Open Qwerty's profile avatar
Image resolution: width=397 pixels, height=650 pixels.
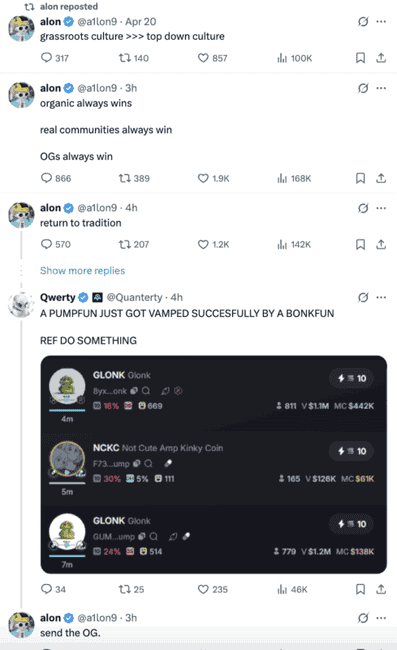click(x=21, y=305)
